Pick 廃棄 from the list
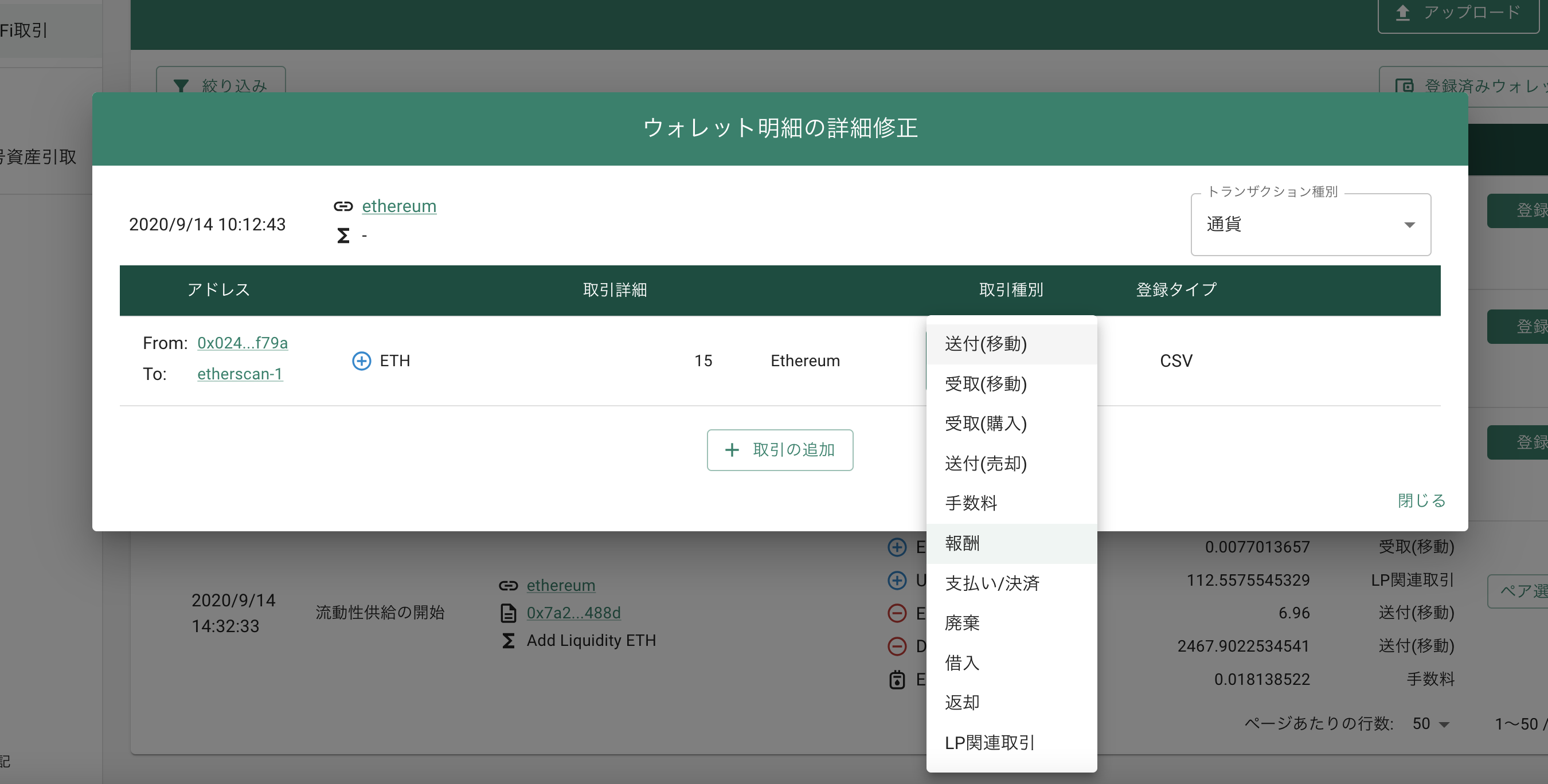This screenshot has height=784, width=1548. point(1011,622)
